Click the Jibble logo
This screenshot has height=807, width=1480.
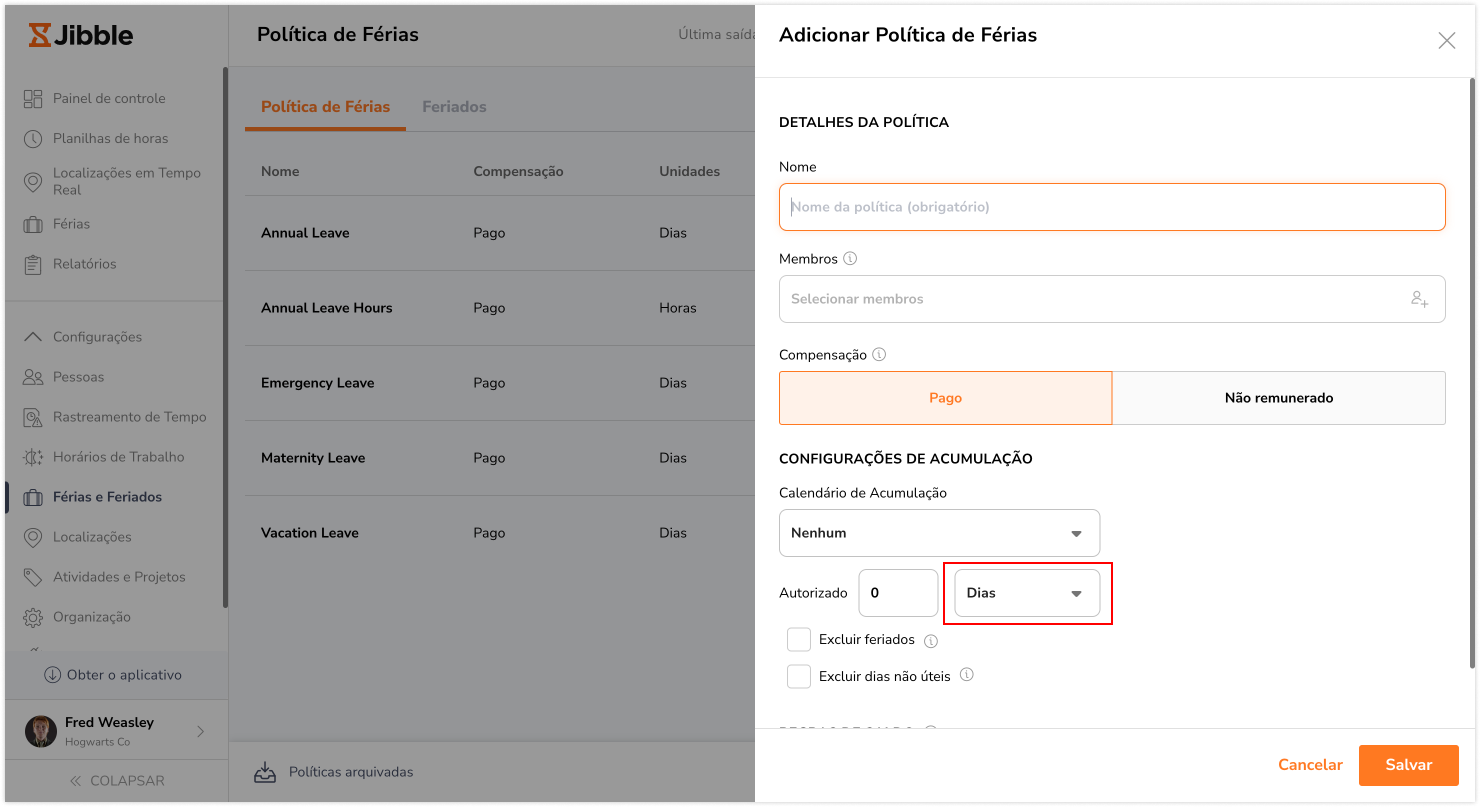pyautogui.click(x=80, y=35)
